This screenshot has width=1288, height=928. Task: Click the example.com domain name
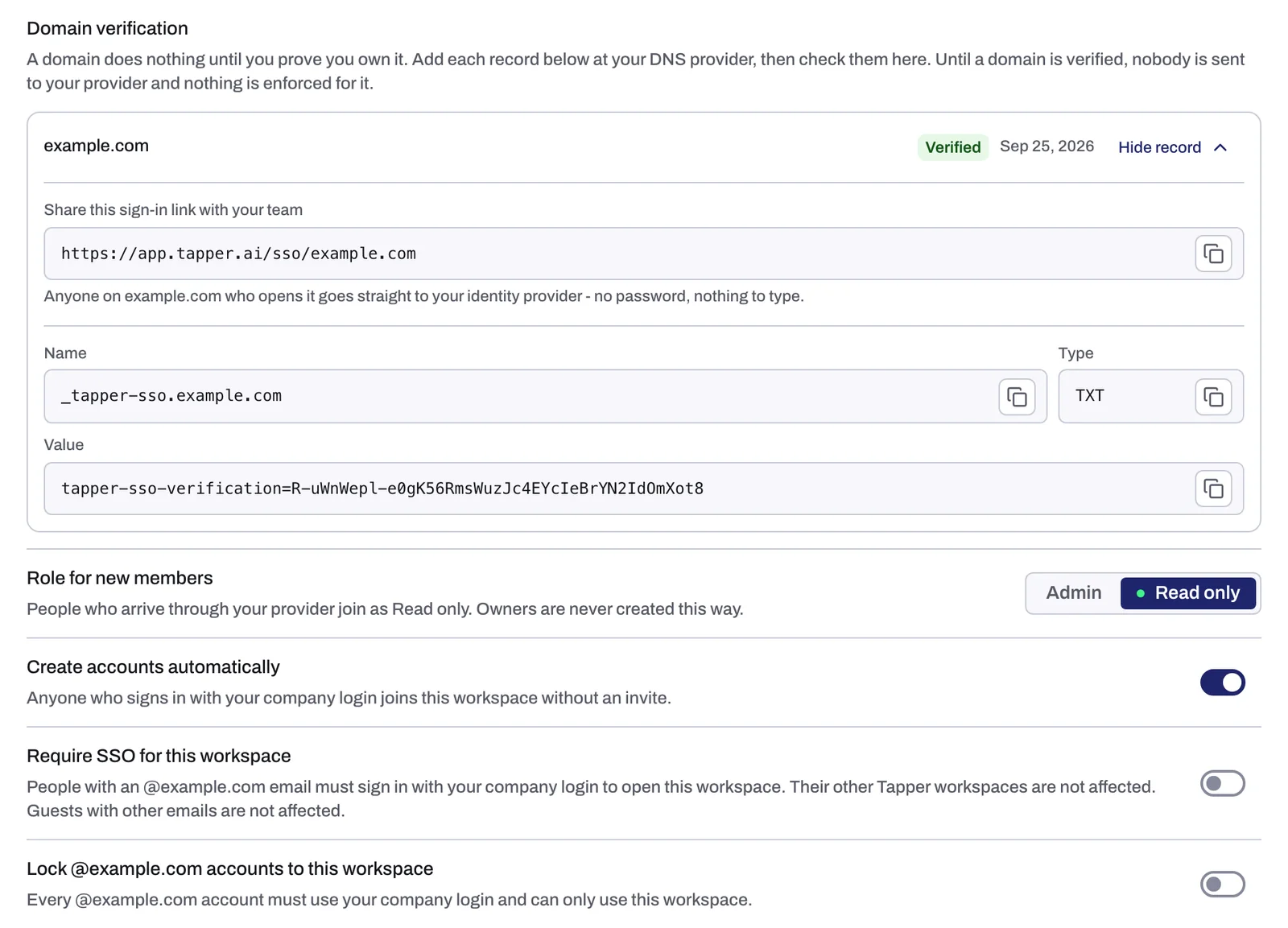(96, 146)
